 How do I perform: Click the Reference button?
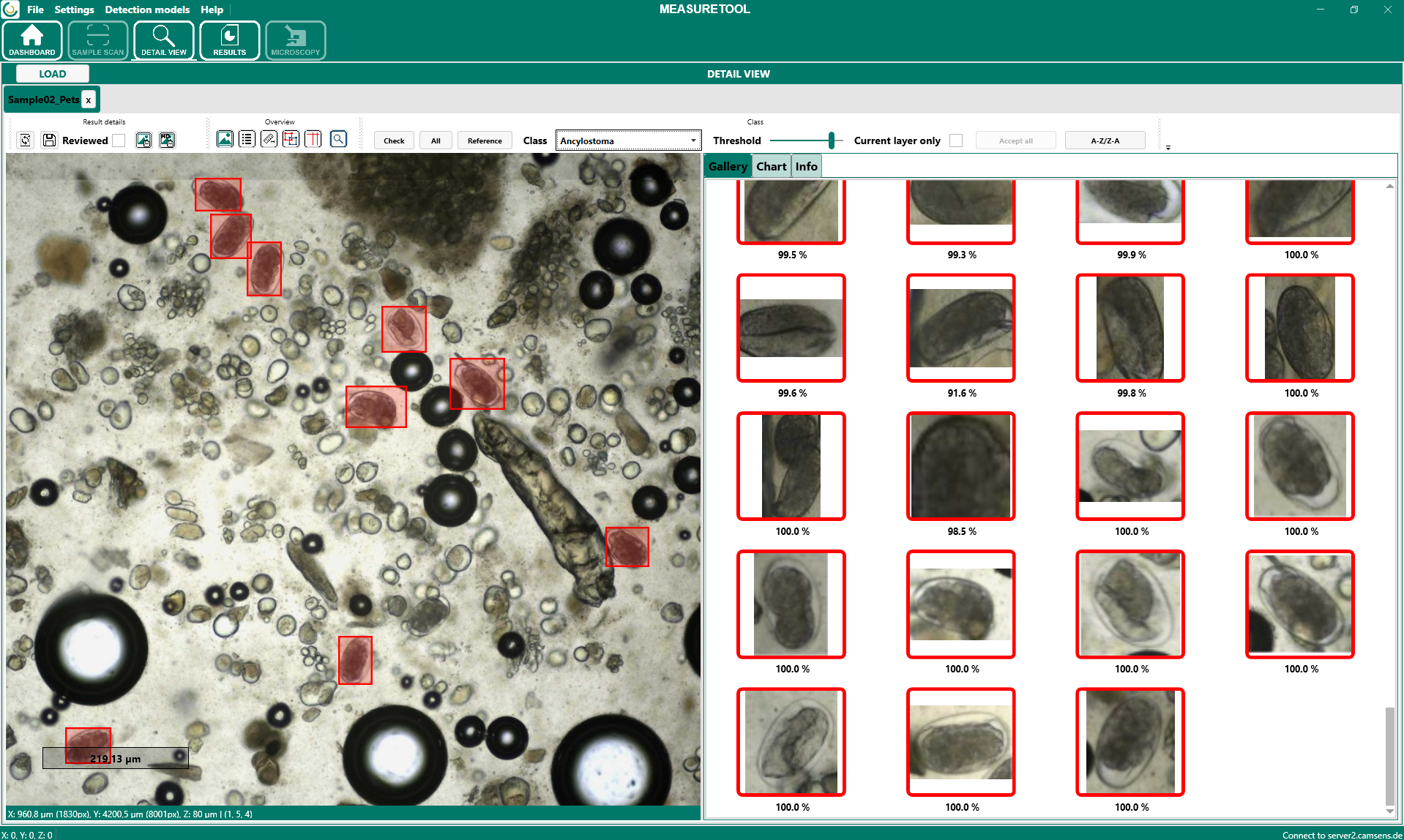click(x=485, y=140)
